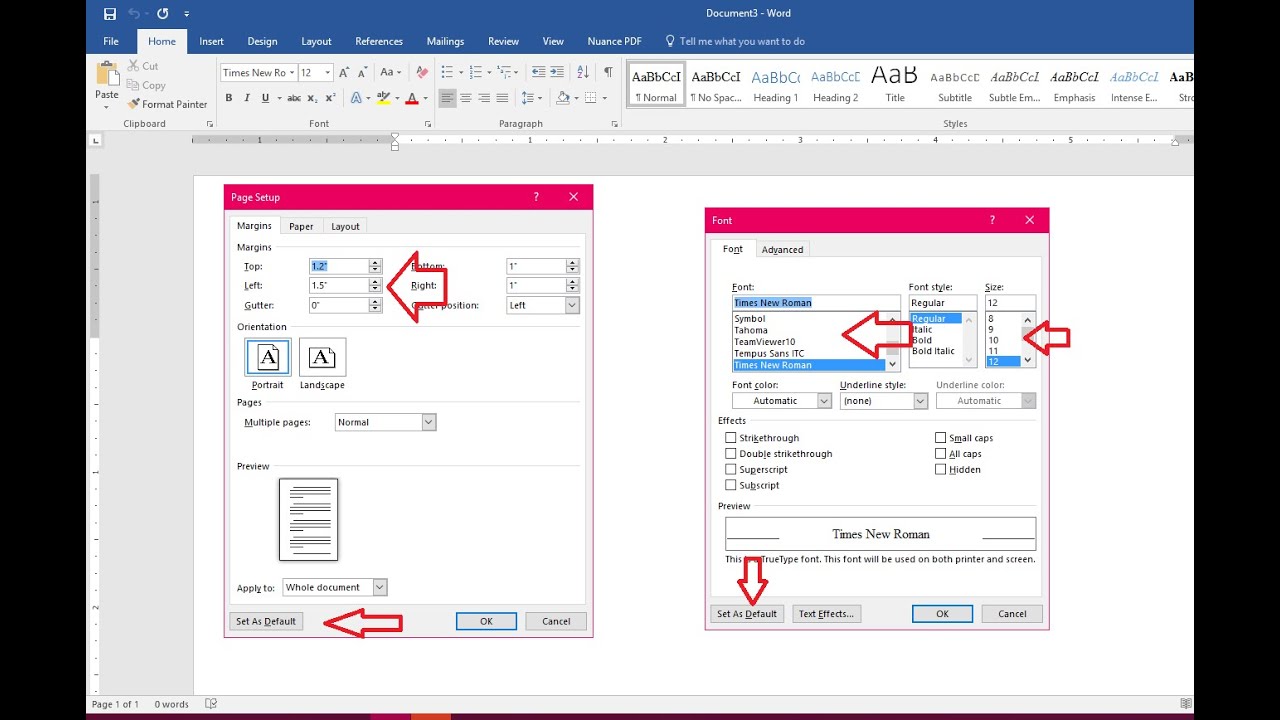Open the Multiple pages dropdown
The image size is (1280, 720).
click(428, 422)
